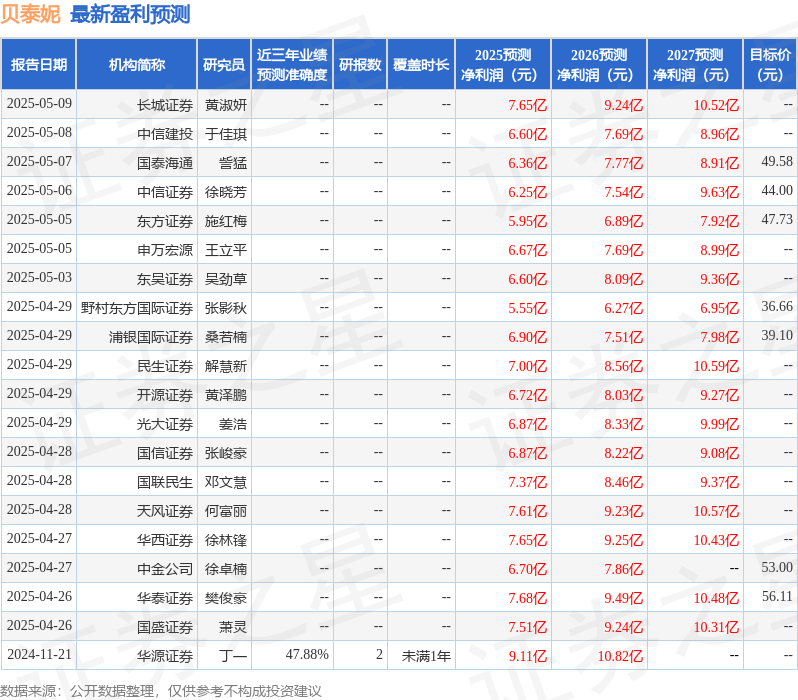
Task: Click the 2026预测净利润 header
Action: click(x=599, y=65)
